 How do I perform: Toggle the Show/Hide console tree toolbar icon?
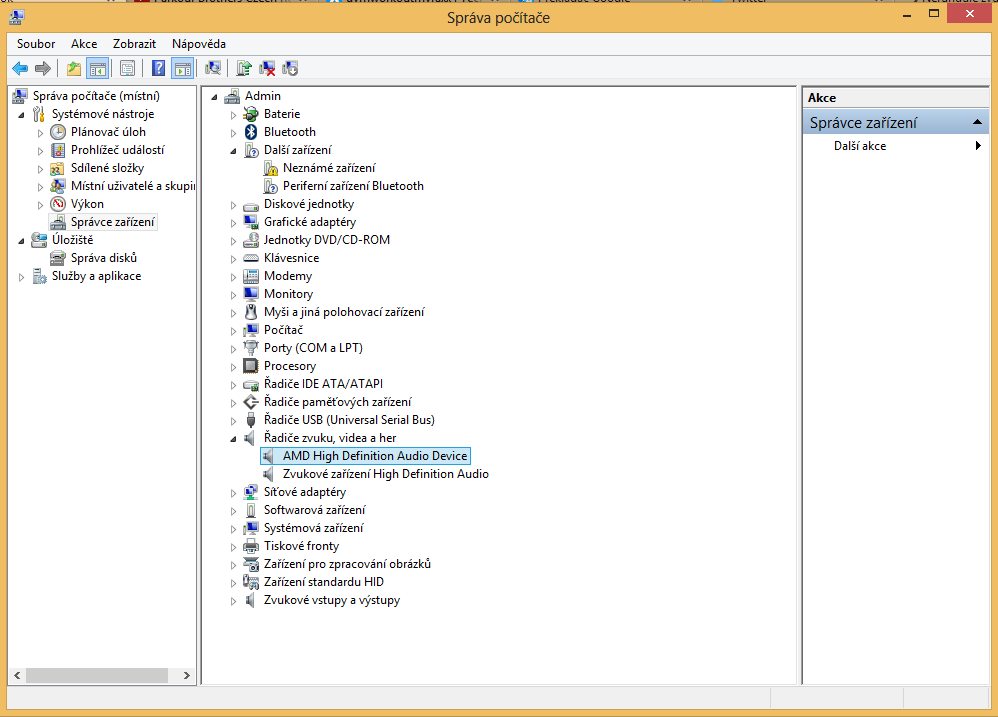[97, 68]
